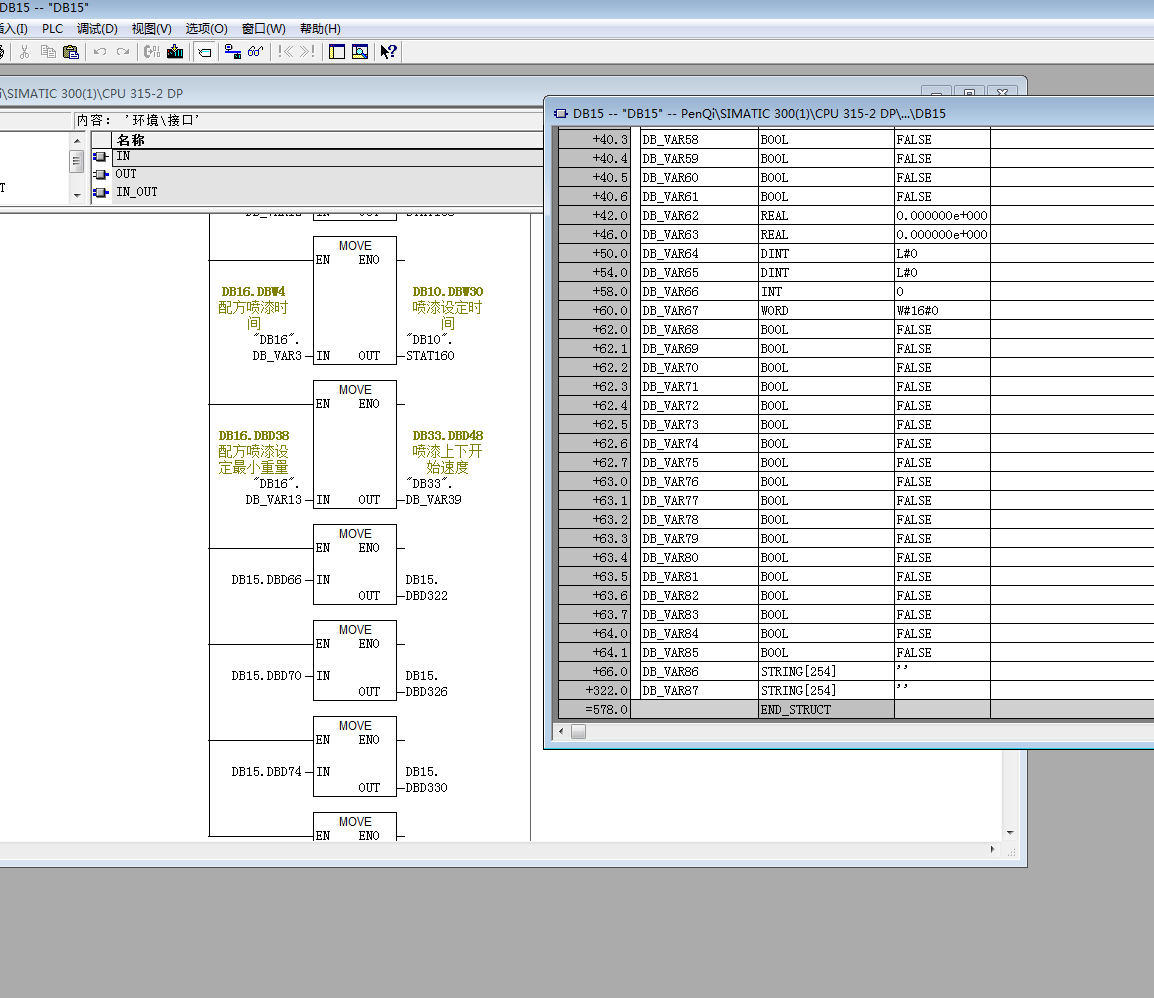The height and width of the screenshot is (998, 1154).
Task: Click the DB15.DBD66 MOVE input
Action: (266, 580)
